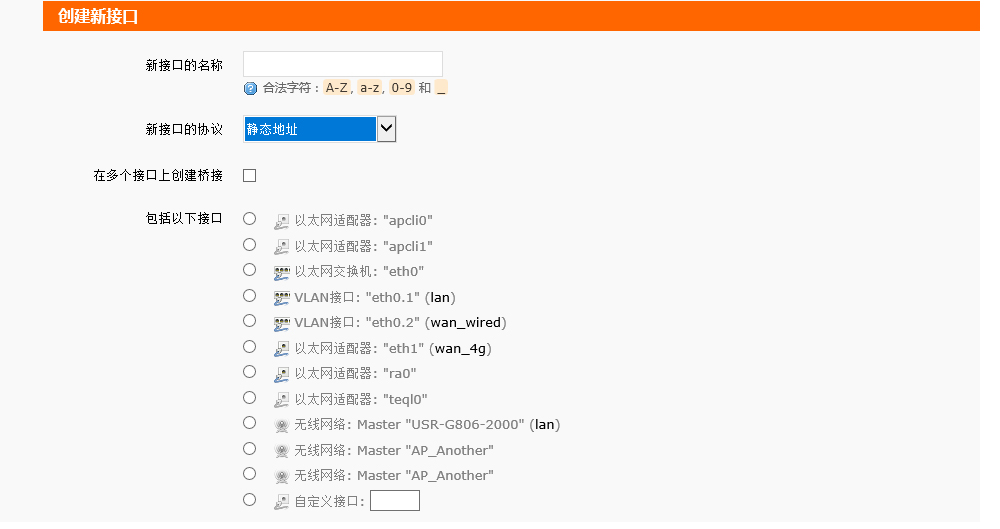The height and width of the screenshot is (529, 1000).
Task: Click the eth0 ethernet switch icon
Action: [x=281, y=271]
